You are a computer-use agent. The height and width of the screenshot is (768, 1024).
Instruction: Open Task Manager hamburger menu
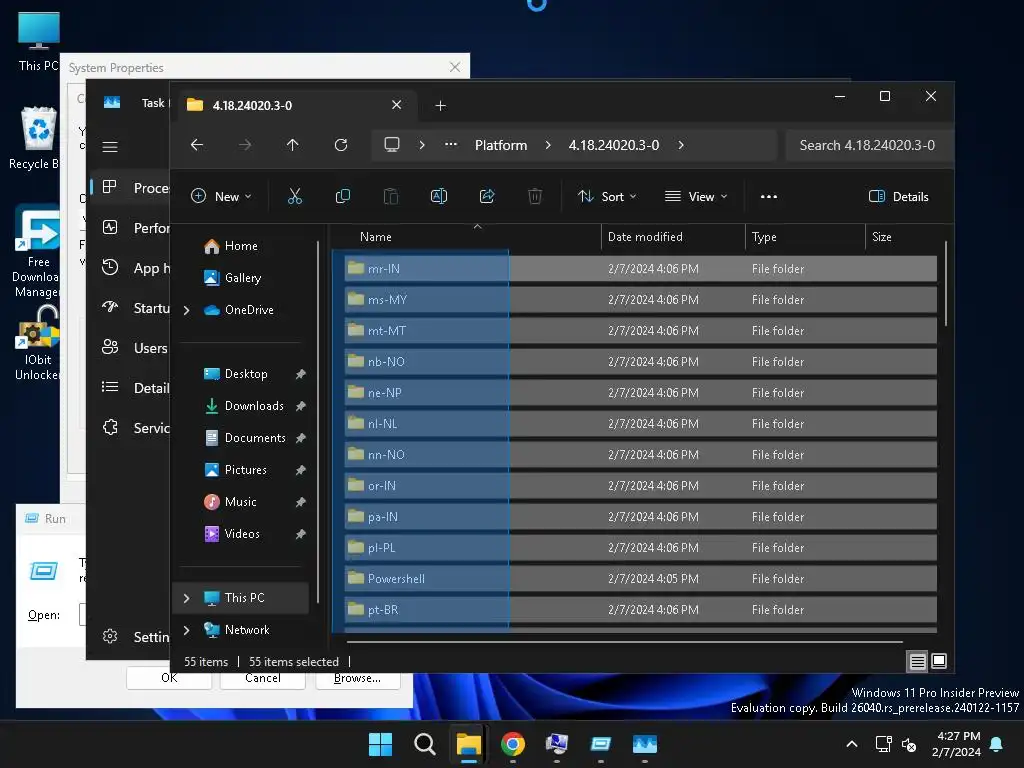(x=110, y=147)
